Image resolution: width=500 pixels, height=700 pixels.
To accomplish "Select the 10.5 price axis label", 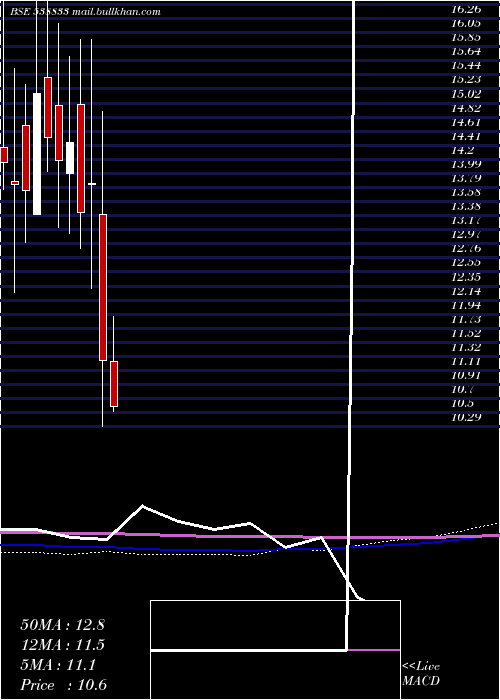I will click(x=463, y=404).
